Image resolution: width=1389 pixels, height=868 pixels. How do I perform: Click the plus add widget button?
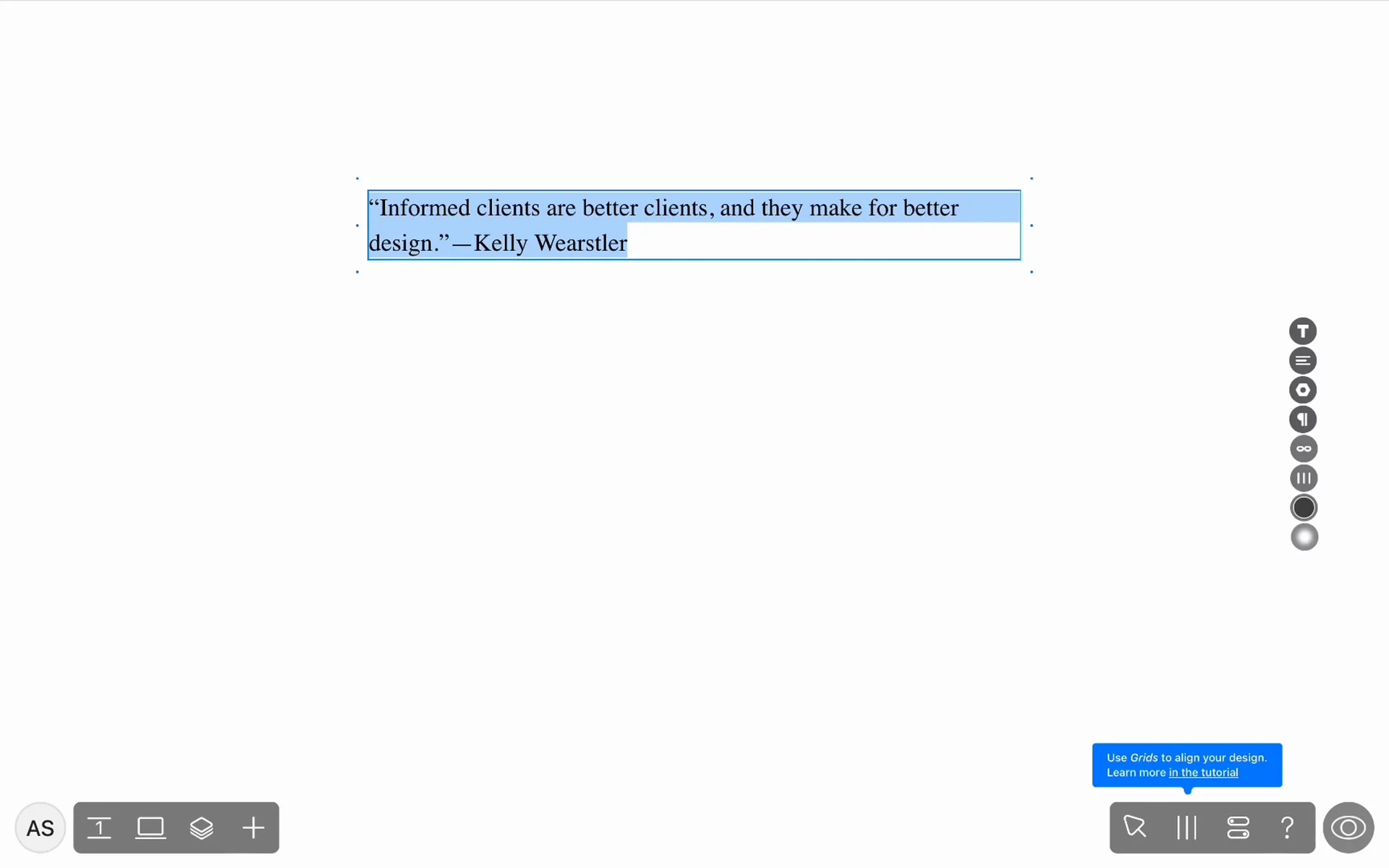[x=253, y=827]
